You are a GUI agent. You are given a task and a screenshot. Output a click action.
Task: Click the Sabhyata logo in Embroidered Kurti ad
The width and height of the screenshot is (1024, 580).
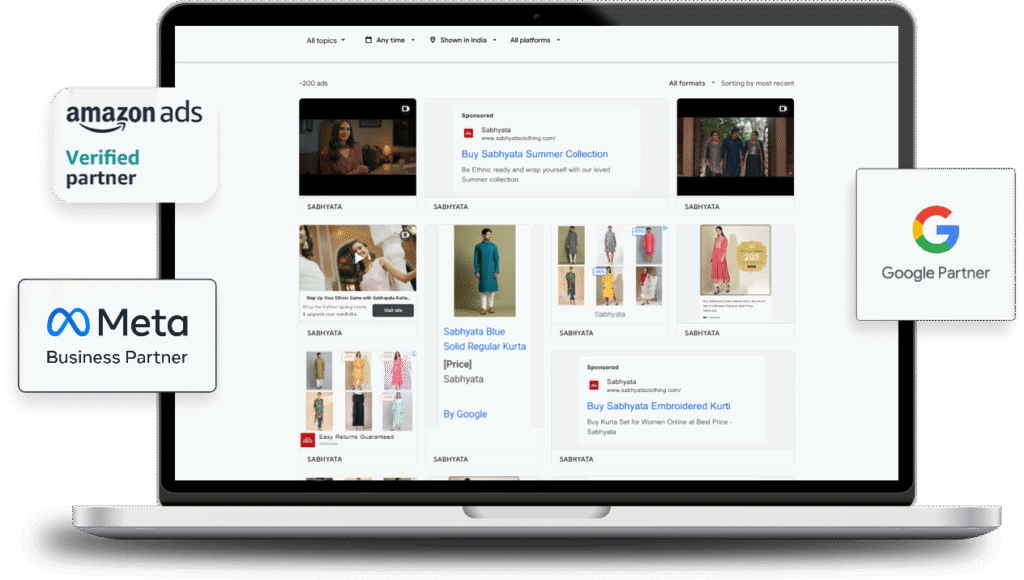pos(593,385)
